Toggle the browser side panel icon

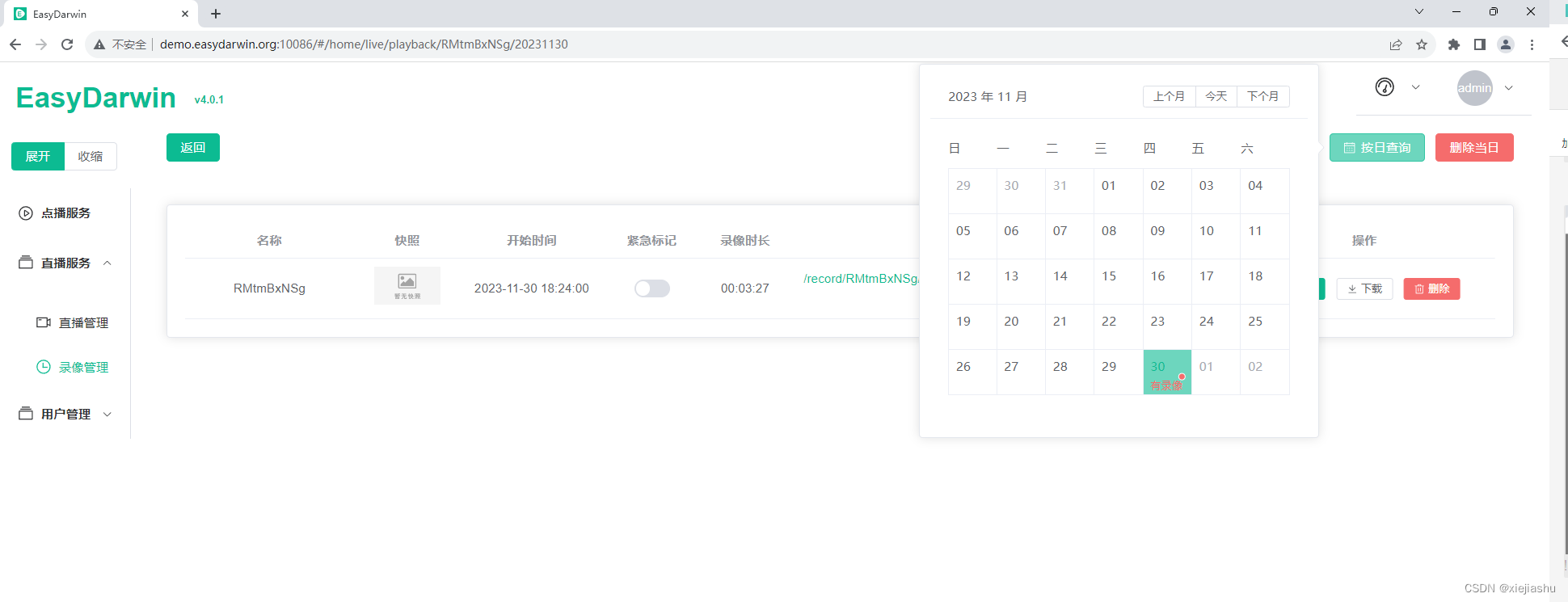point(1480,44)
